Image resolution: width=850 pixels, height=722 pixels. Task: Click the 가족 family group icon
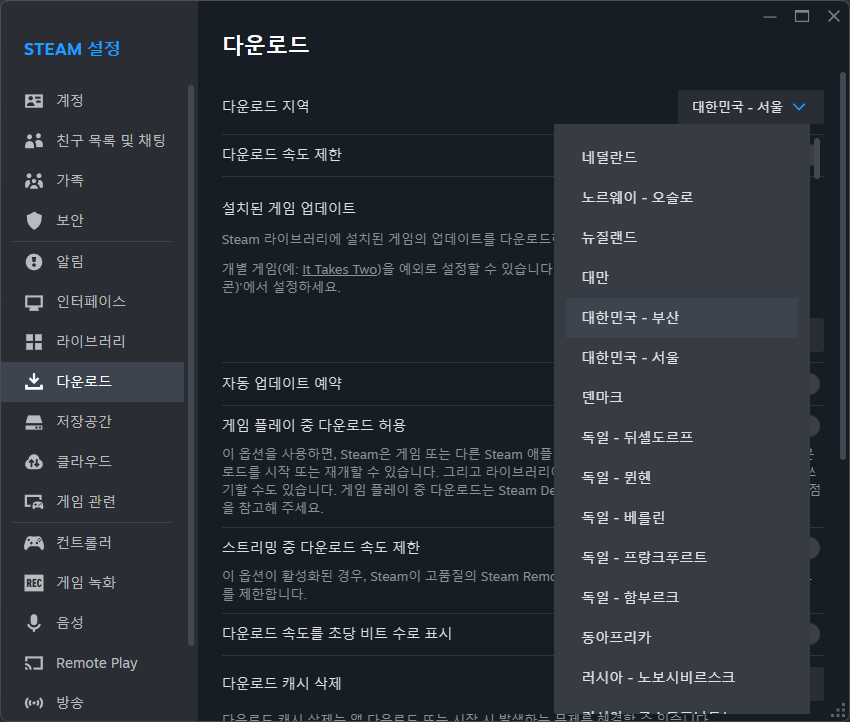coord(34,180)
